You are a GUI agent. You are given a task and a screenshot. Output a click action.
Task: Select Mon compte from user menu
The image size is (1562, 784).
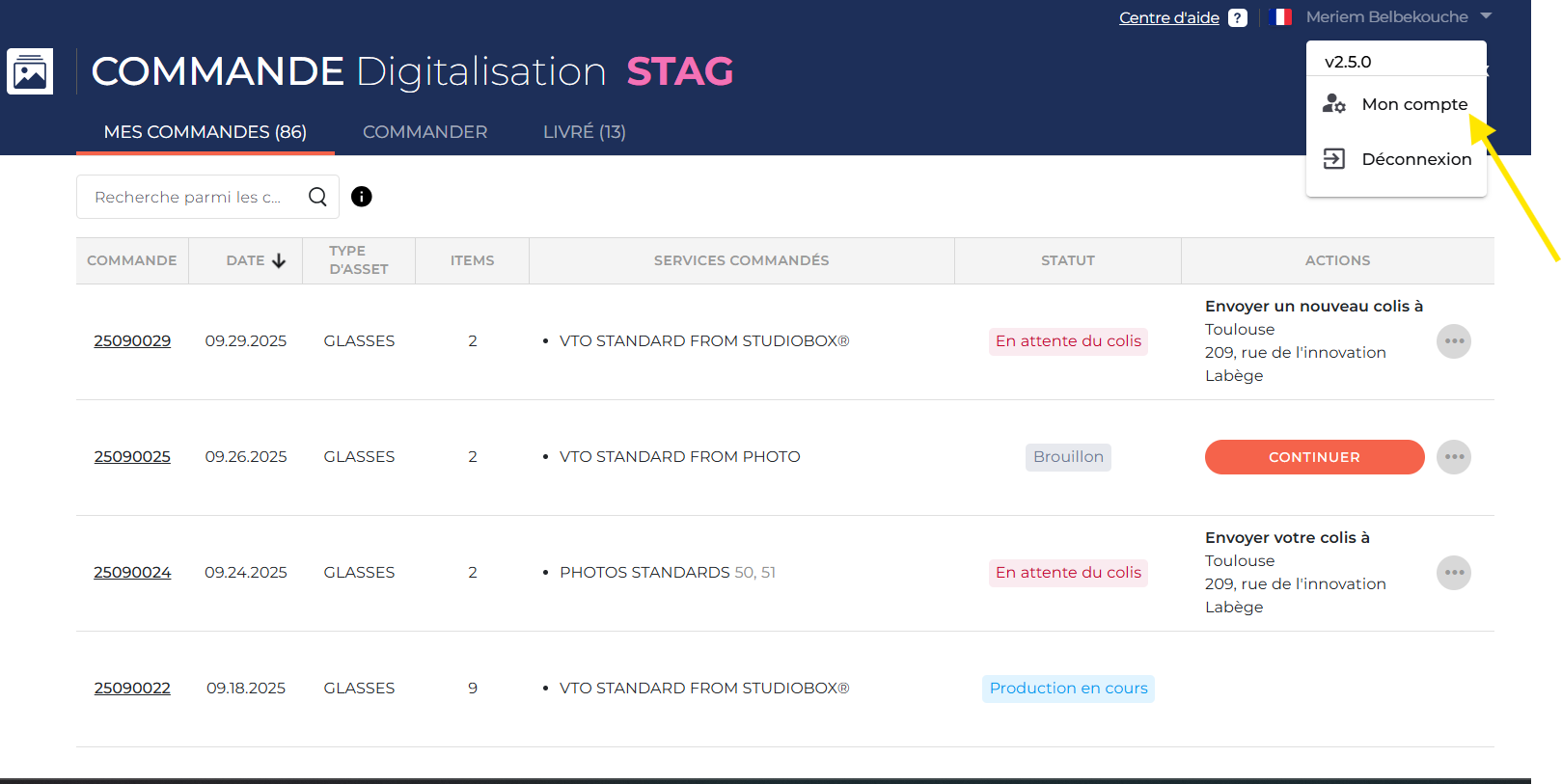[1413, 104]
